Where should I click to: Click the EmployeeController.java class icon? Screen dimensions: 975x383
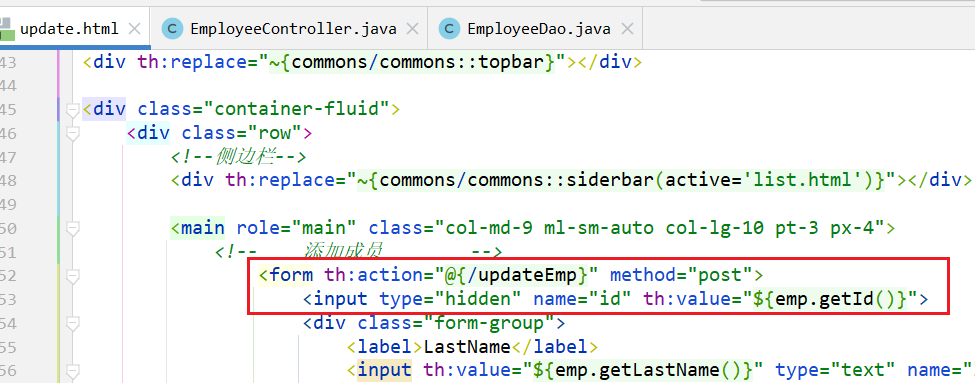tap(172, 29)
